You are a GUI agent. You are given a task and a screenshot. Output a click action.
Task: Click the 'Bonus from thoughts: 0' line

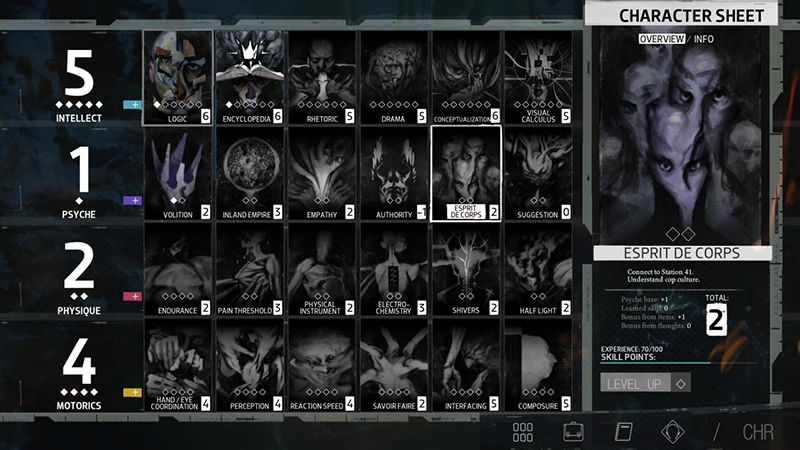tap(656, 326)
